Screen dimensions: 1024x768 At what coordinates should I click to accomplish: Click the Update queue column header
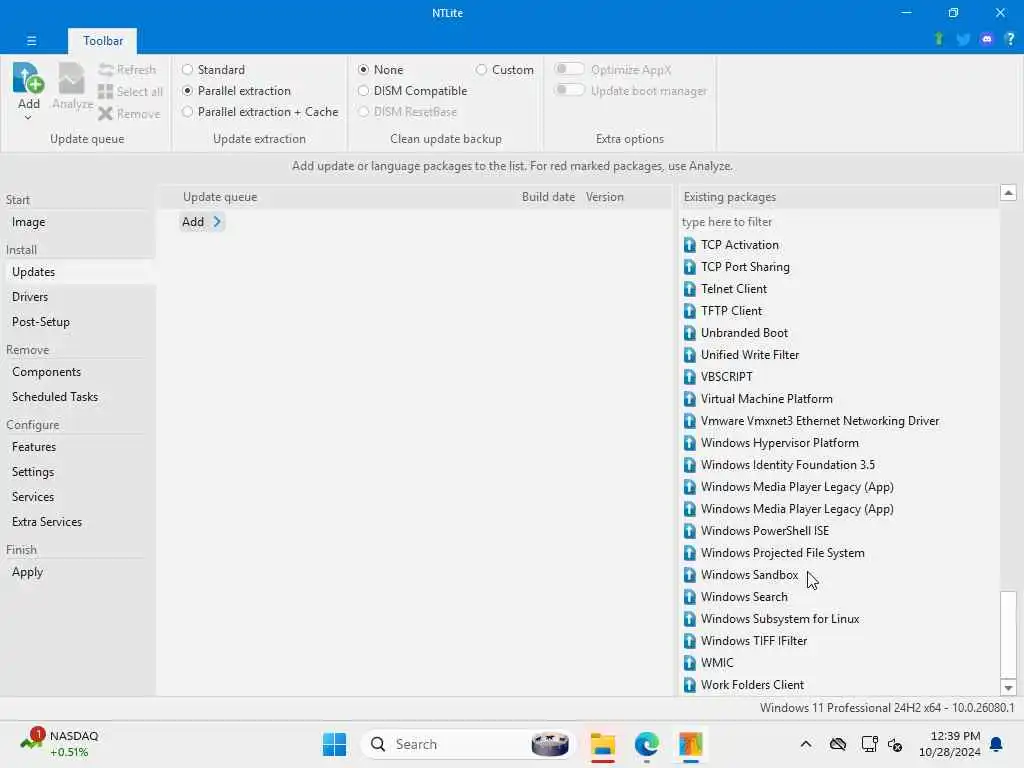[x=220, y=197]
